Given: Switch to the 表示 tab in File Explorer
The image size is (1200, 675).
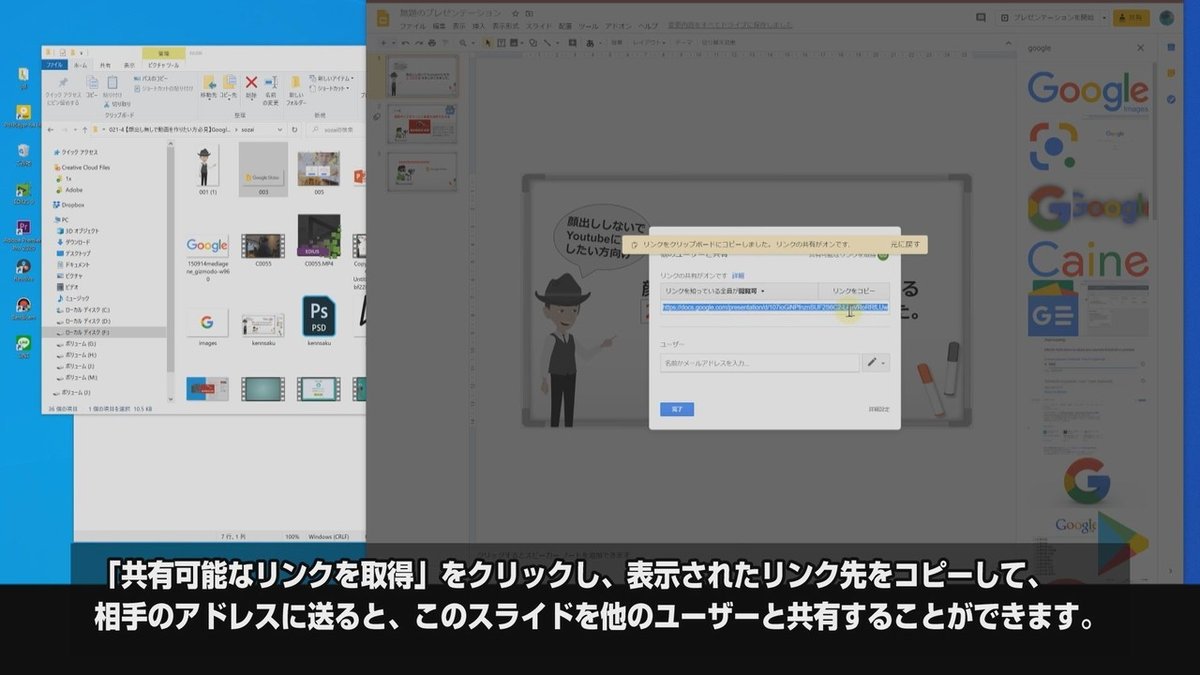Looking at the screenshot, I should [129, 65].
